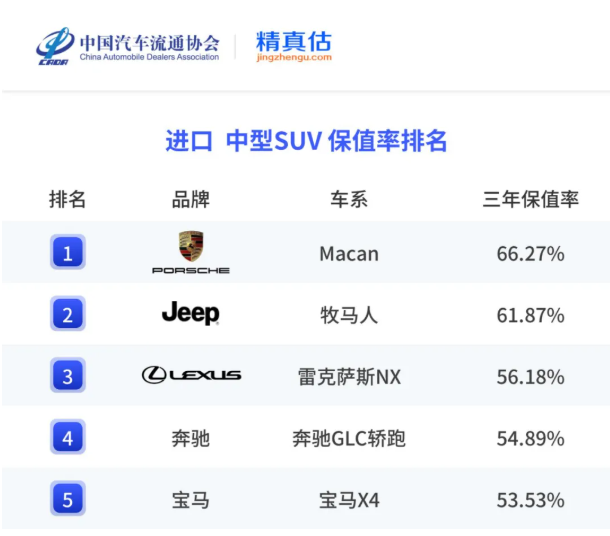Click the 雷克萨斯NX model entry

(349, 376)
